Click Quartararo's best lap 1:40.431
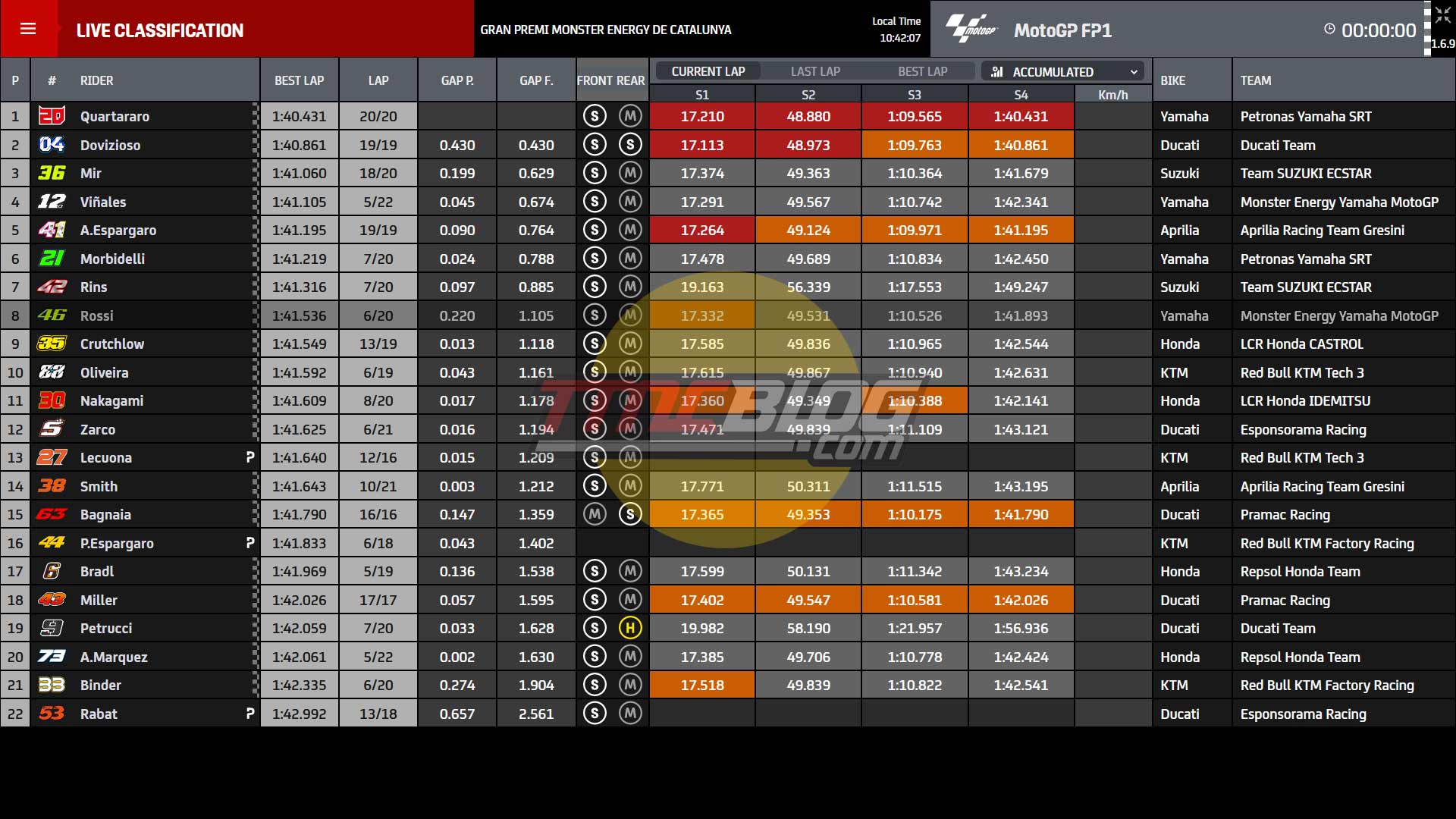The height and width of the screenshot is (819, 1456). pyautogui.click(x=300, y=116)
